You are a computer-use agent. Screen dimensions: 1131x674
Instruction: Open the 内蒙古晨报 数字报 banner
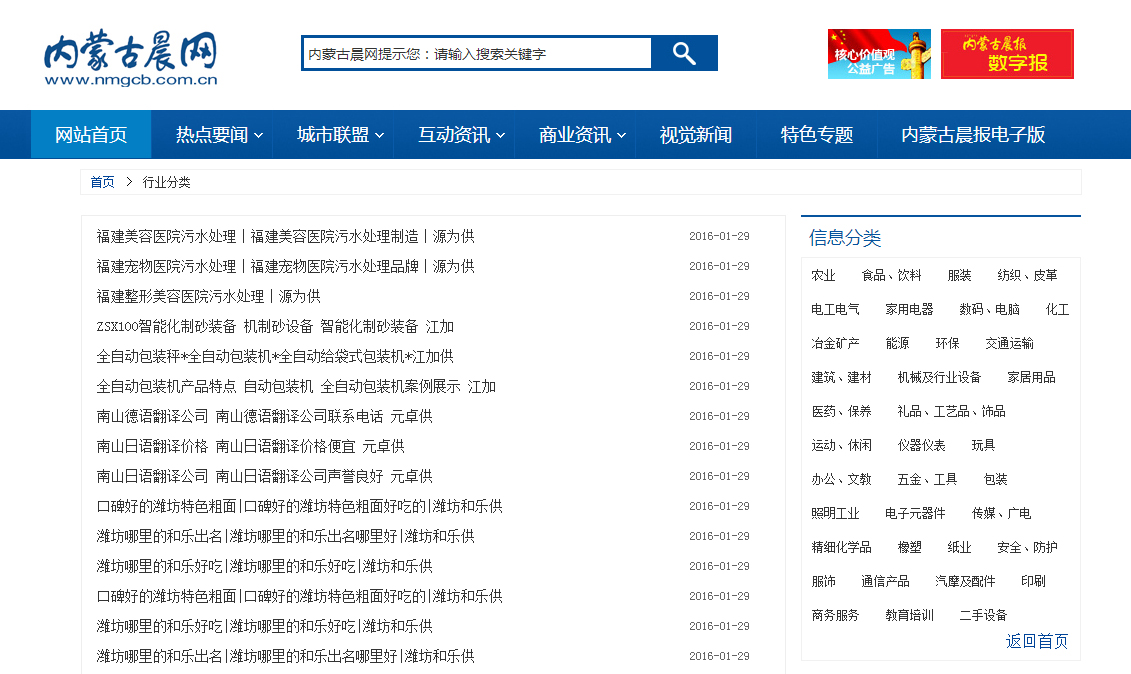1006,54
